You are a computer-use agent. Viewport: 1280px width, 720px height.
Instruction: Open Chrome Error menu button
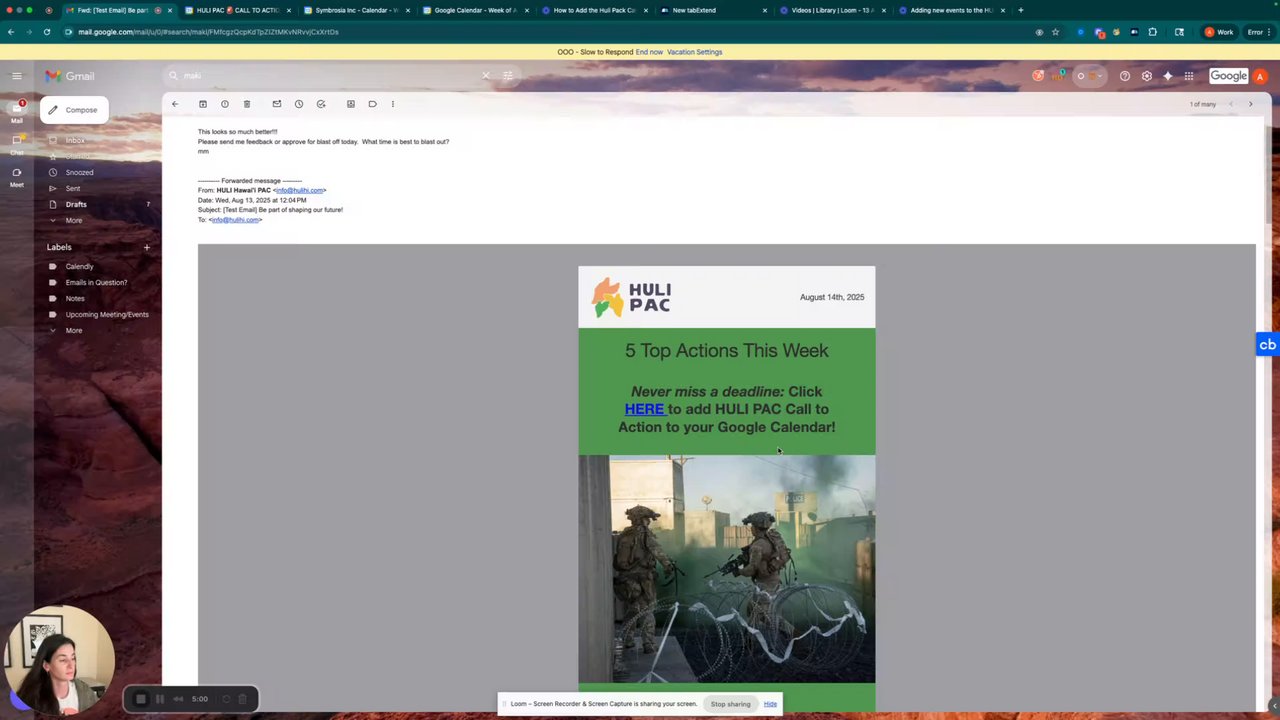click(1258, 32)
